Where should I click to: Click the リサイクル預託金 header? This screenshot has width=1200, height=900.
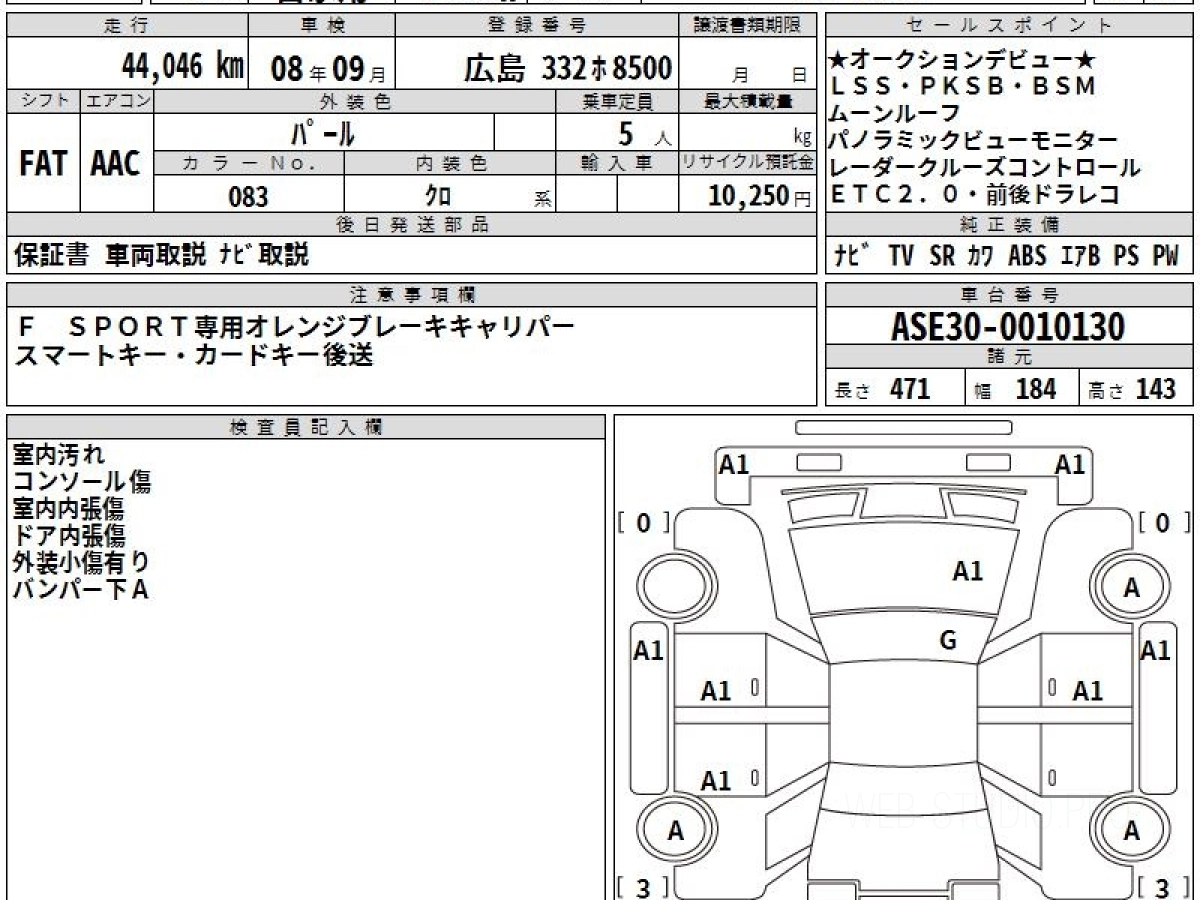pos(748,163)
